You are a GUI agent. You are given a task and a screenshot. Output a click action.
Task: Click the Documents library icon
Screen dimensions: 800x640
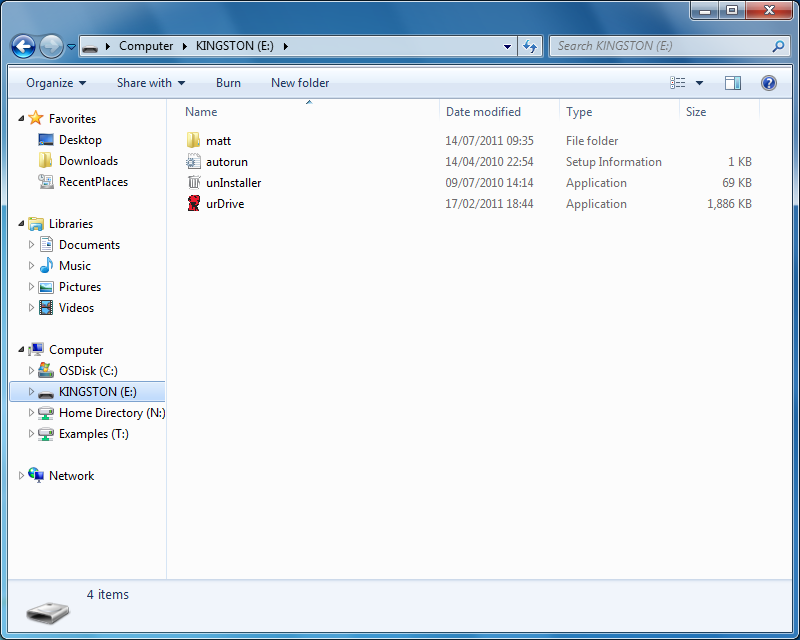point(46,244)
